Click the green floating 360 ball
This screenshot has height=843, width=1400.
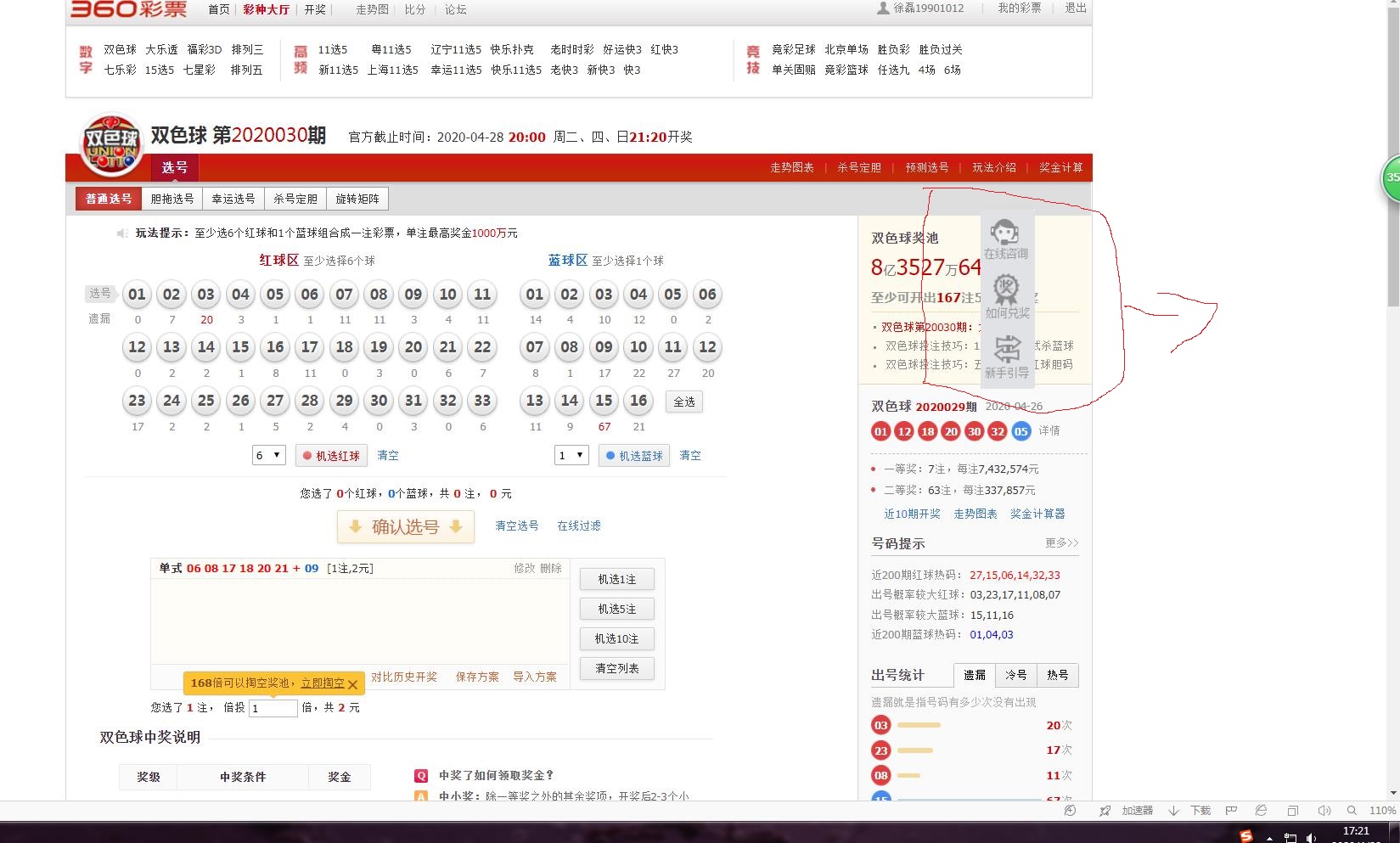pyautogui.click(x=1392, y=178)
